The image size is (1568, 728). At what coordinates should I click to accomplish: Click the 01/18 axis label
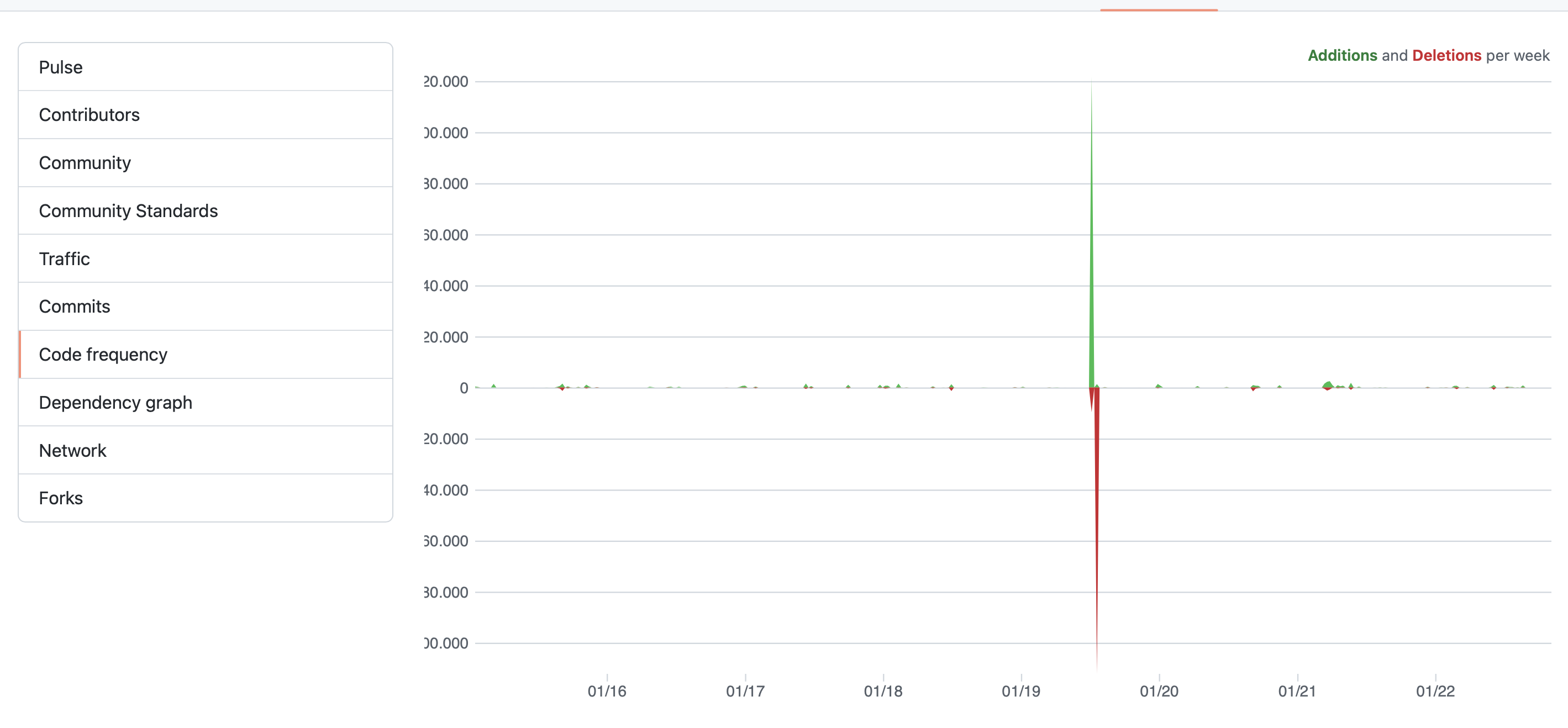coord(883,691)
